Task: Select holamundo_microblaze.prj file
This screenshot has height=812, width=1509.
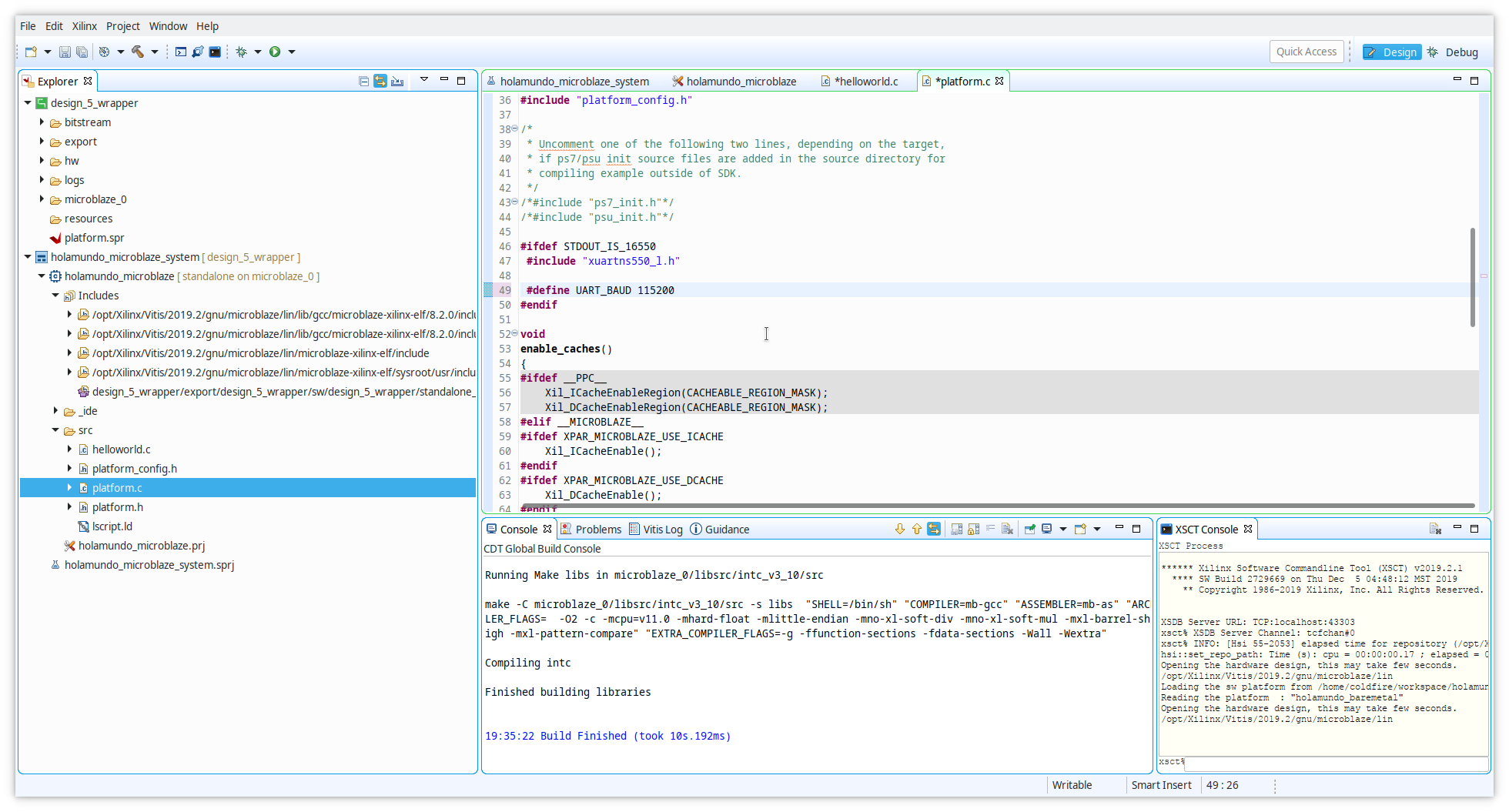Action: (x=142, y=546)
